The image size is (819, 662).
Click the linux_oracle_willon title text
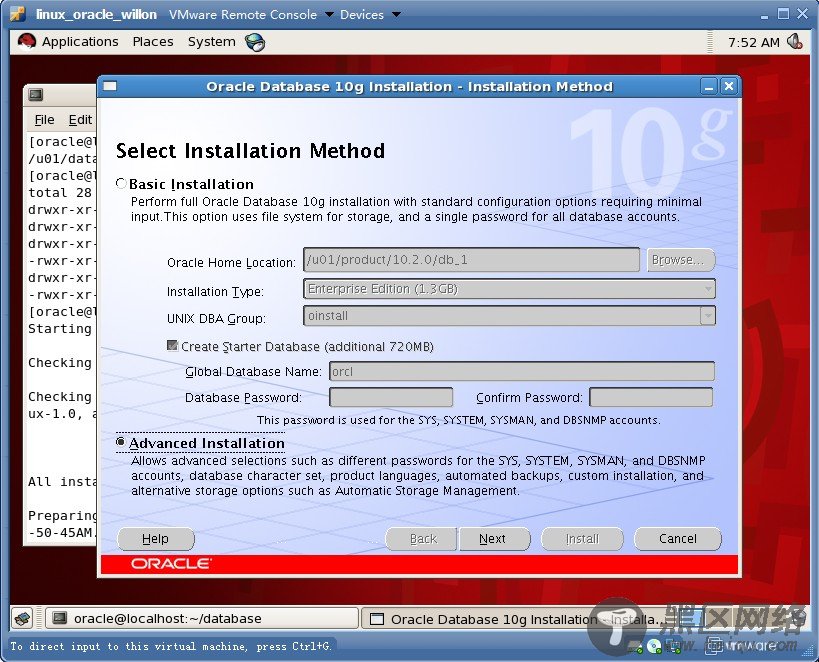[97, 15]
